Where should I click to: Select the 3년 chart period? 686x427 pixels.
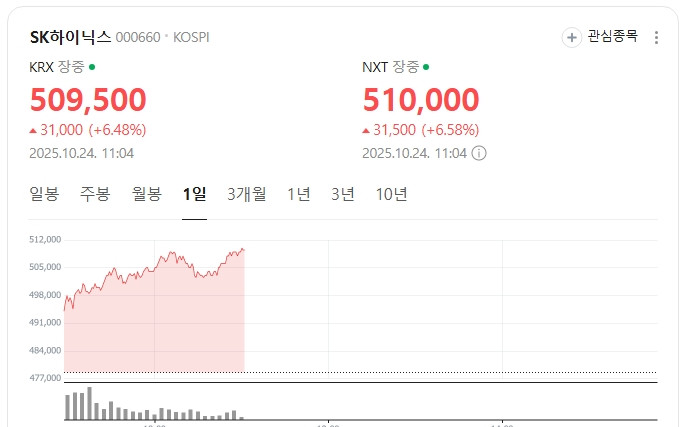coord(343,194)
